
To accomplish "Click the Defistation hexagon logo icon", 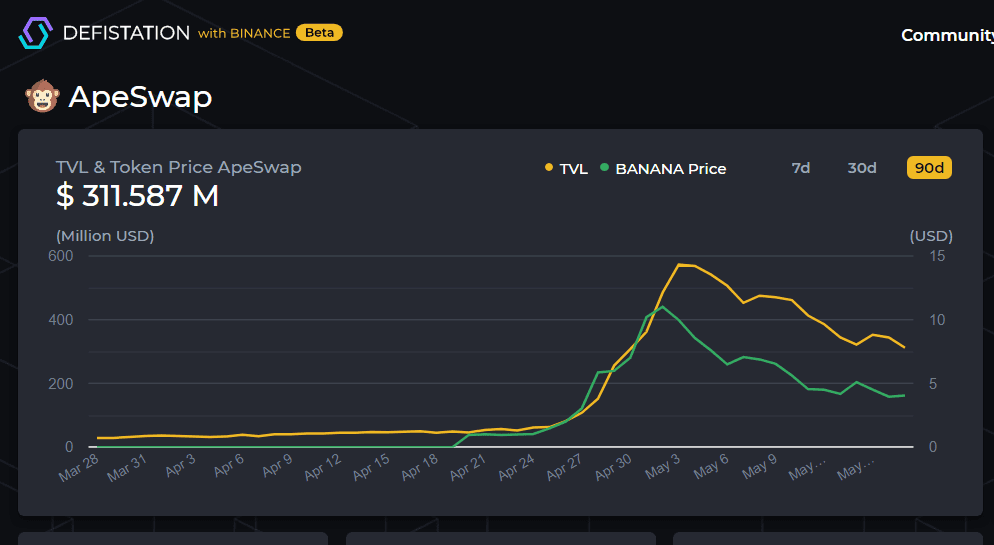I will click(34, 33).
